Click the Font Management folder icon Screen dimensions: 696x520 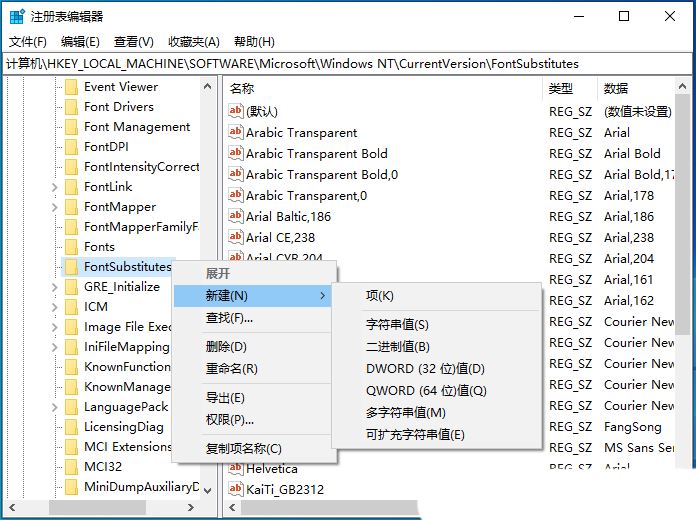click(71, 127)
